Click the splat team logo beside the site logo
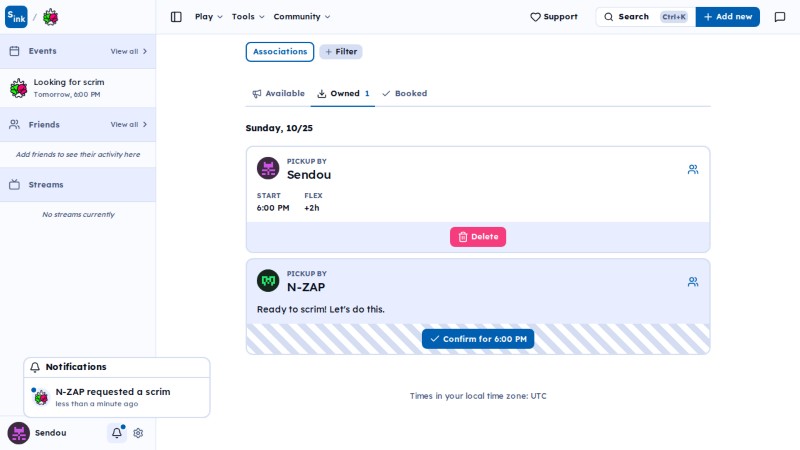800x450 pixels. tap(50, 17)
